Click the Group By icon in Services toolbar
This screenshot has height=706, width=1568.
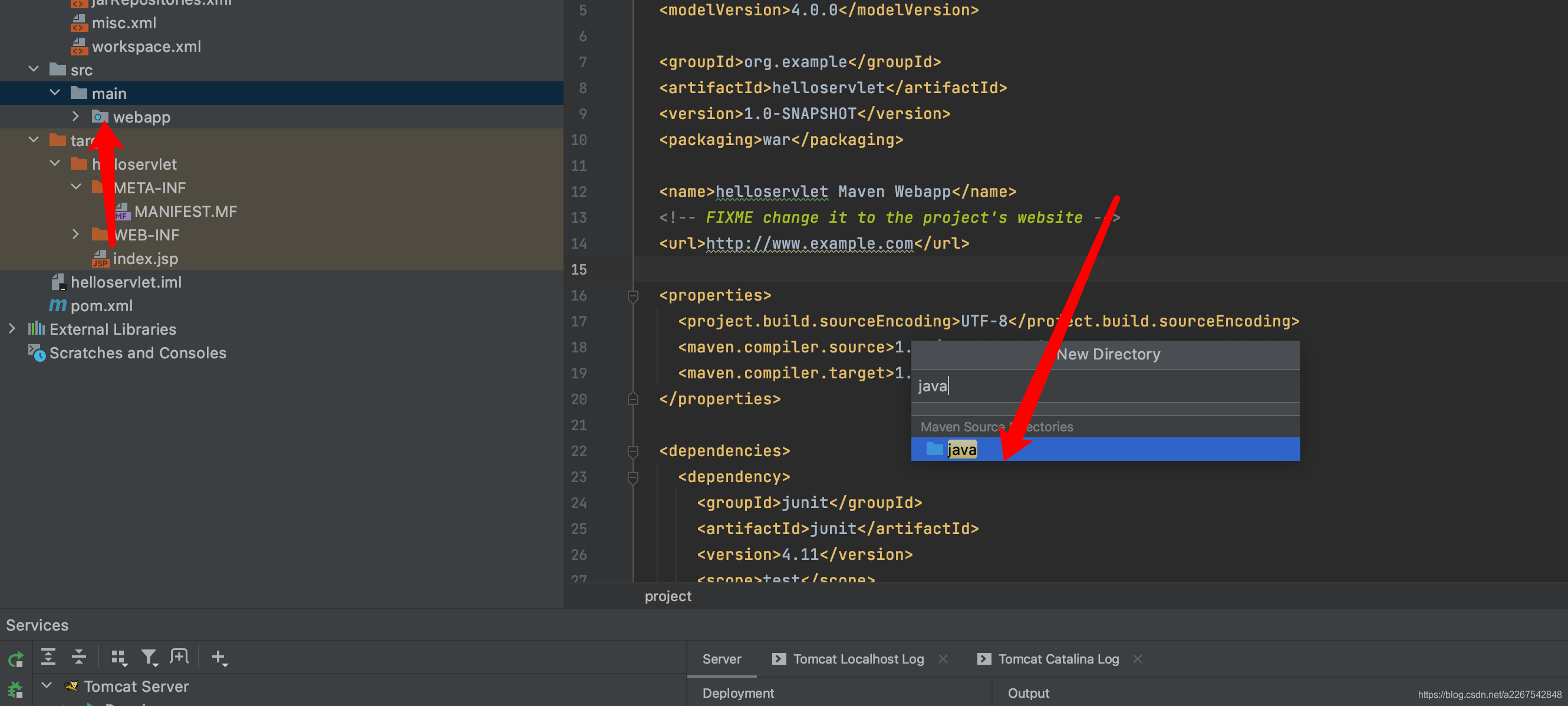pos(118,656)
